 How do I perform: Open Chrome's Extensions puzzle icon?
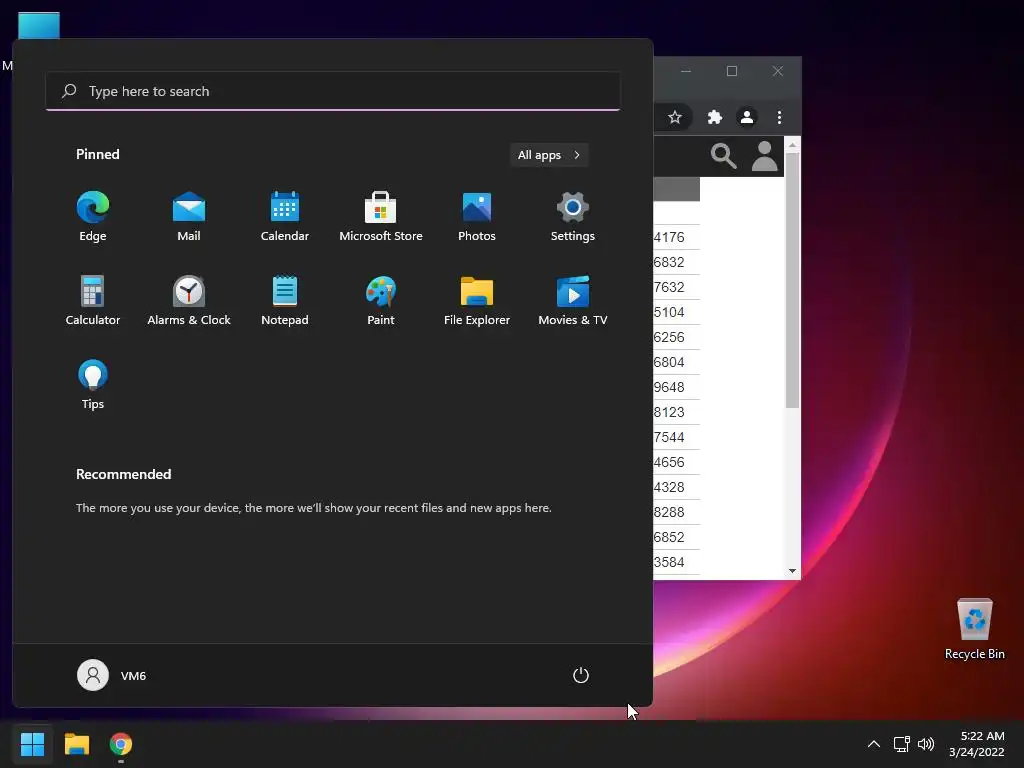pos(714,118)
